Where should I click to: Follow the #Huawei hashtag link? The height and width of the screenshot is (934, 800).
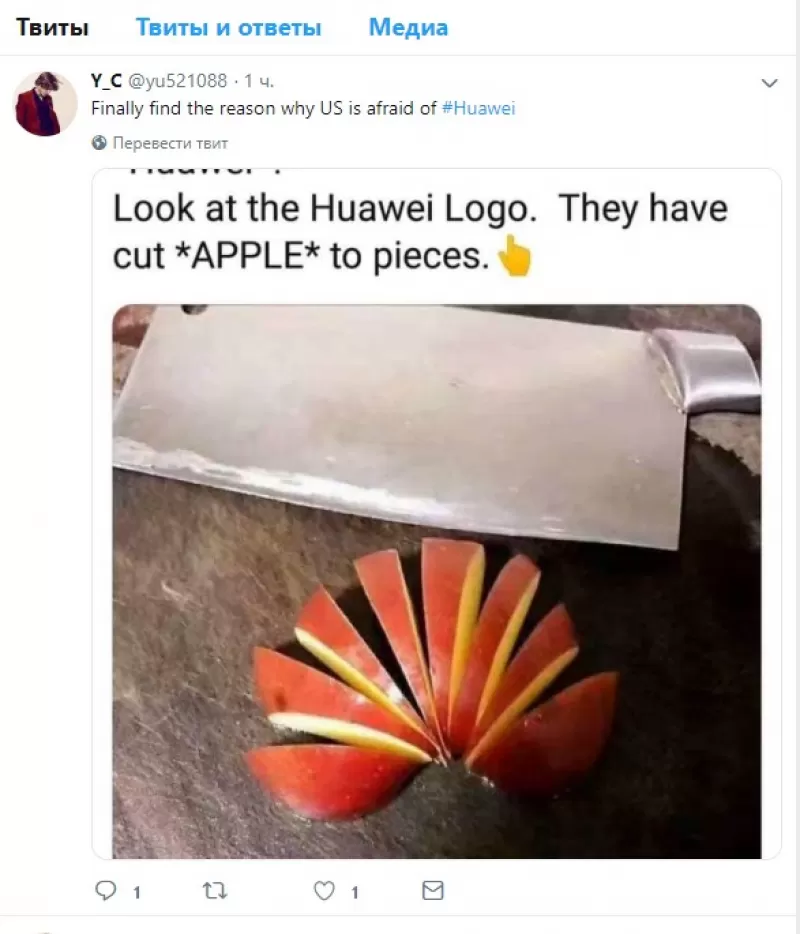479,108
